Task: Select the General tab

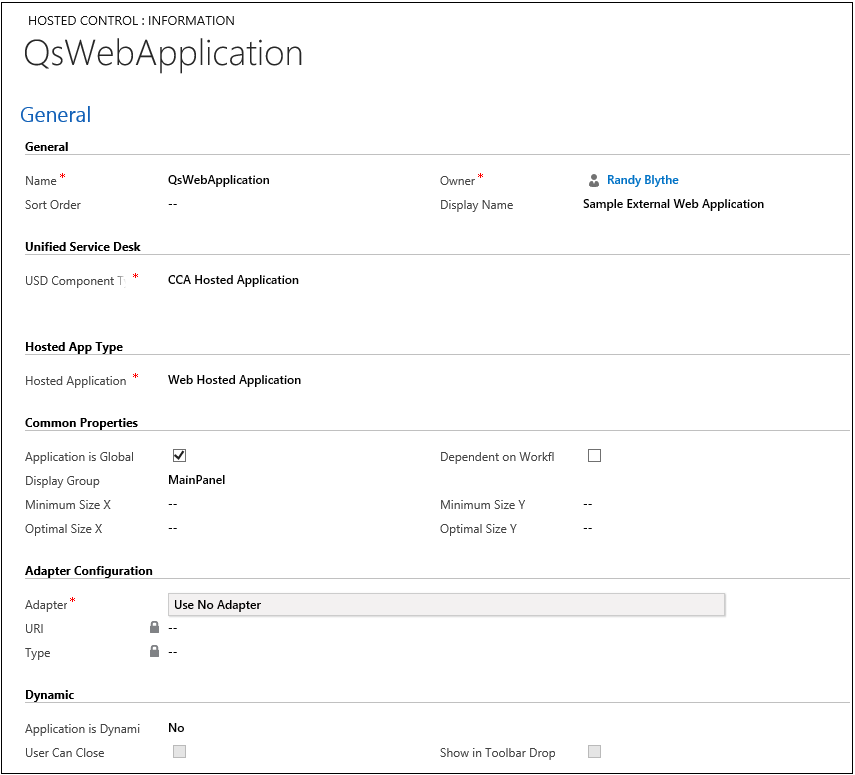Action: [55, 115]
